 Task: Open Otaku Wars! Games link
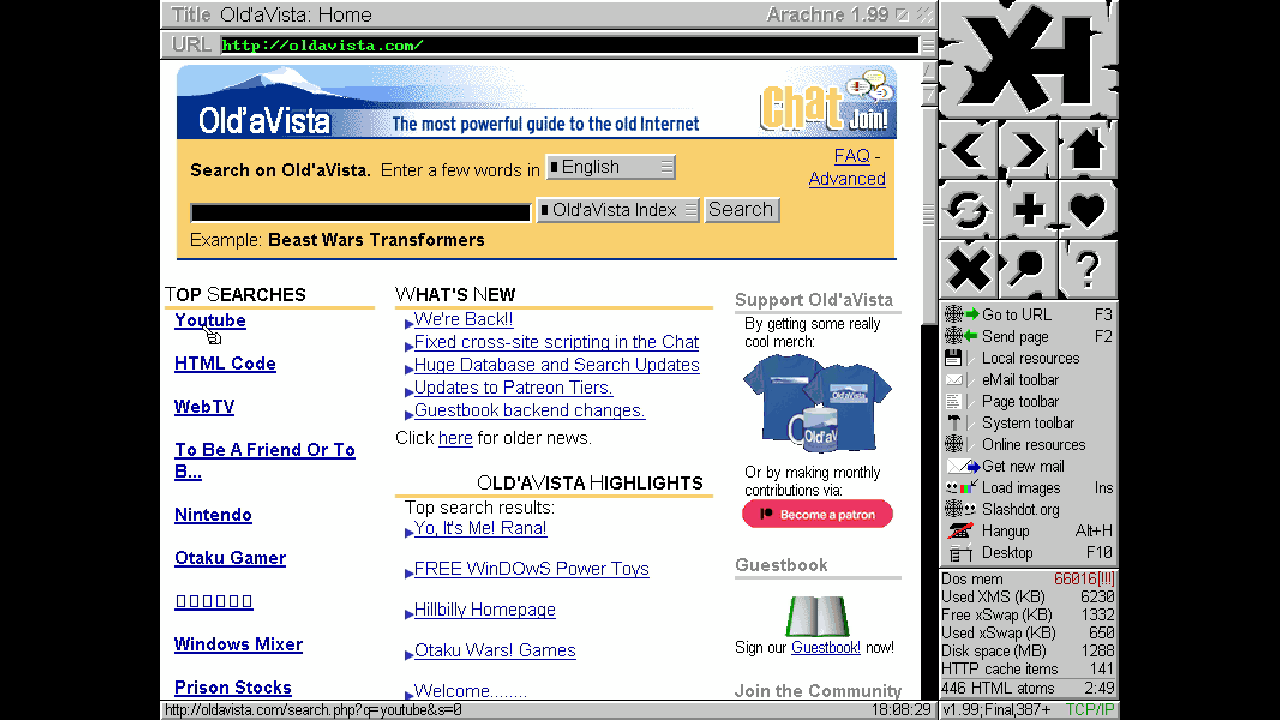pos(495,650)
